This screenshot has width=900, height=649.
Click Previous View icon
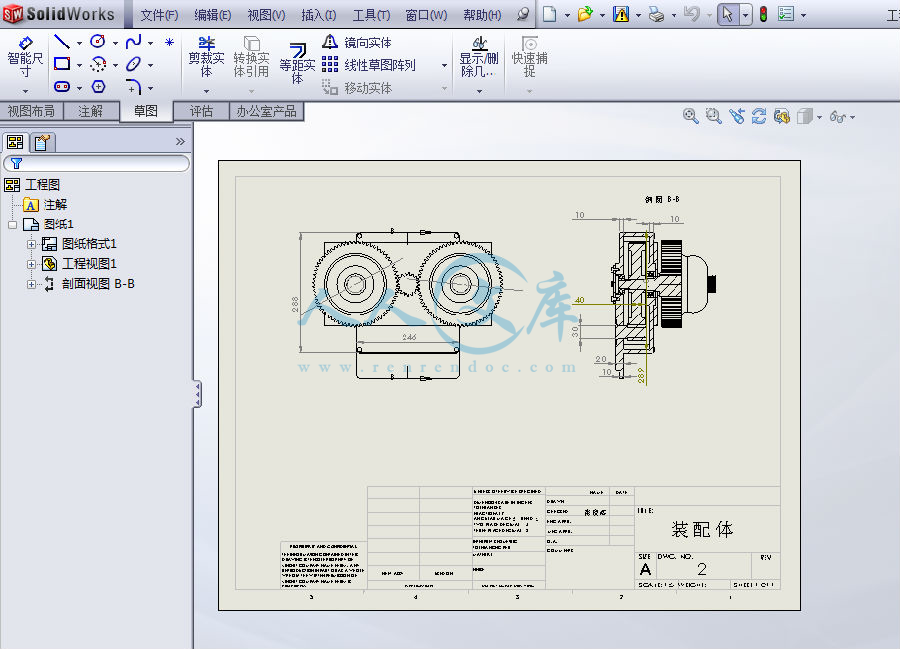[x=736, y=116]
